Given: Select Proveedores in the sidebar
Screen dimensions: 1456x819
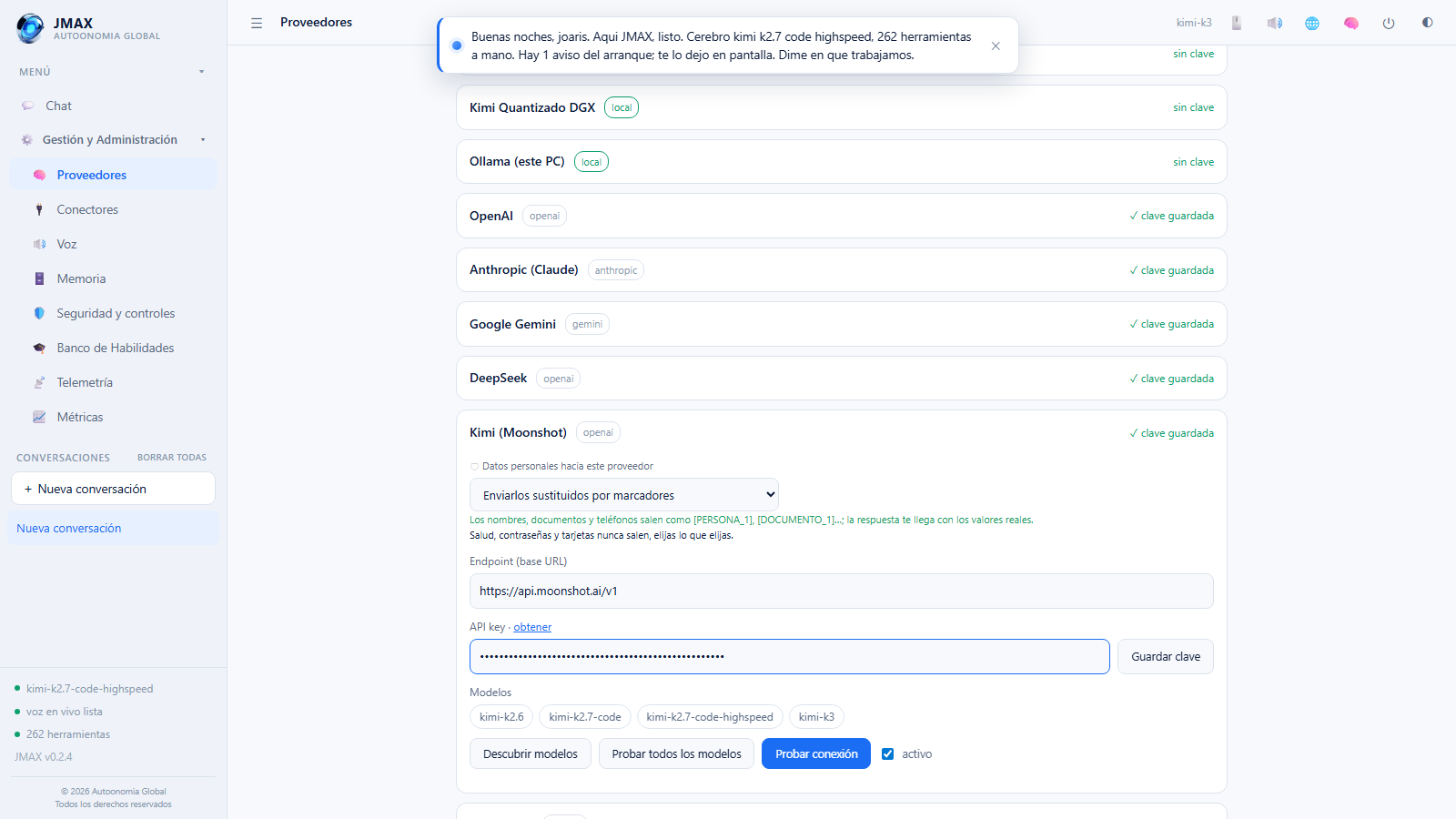Looking at the screenshot, I should [x=113, y=175].
